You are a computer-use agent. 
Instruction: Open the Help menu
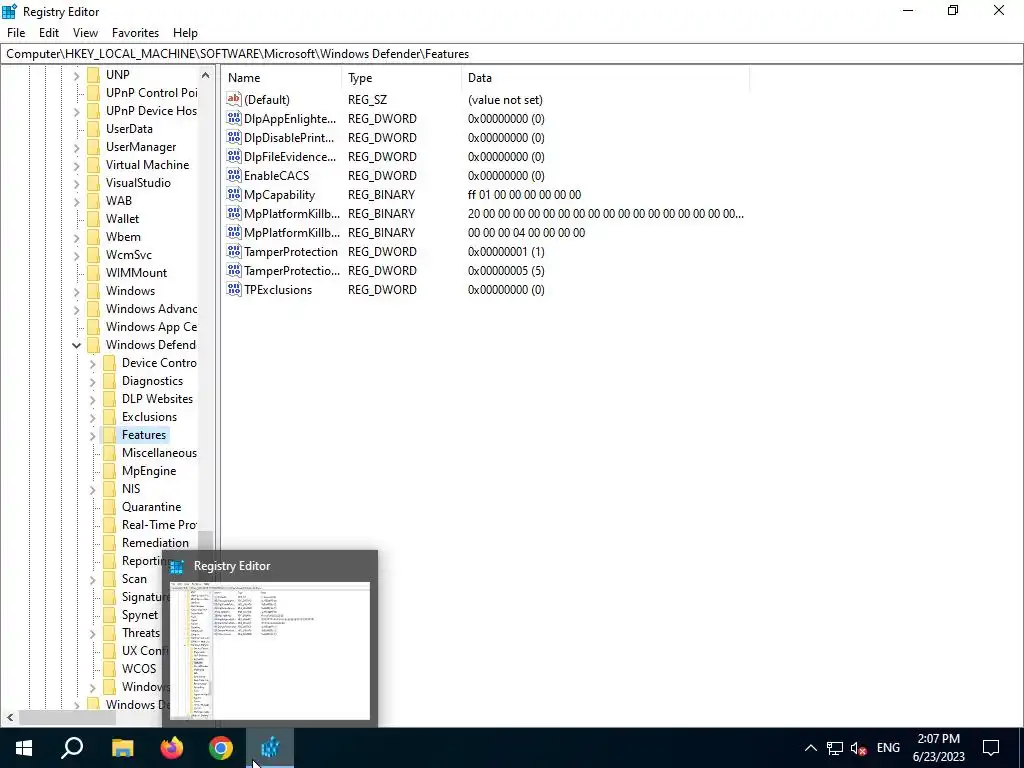click(185, 33)
